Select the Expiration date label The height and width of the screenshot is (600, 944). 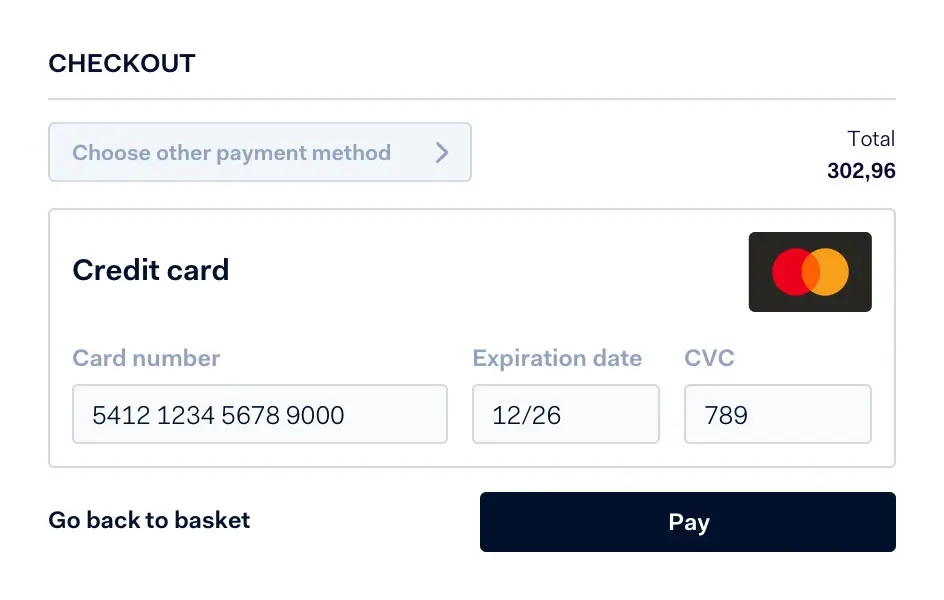tap(557, 358)
